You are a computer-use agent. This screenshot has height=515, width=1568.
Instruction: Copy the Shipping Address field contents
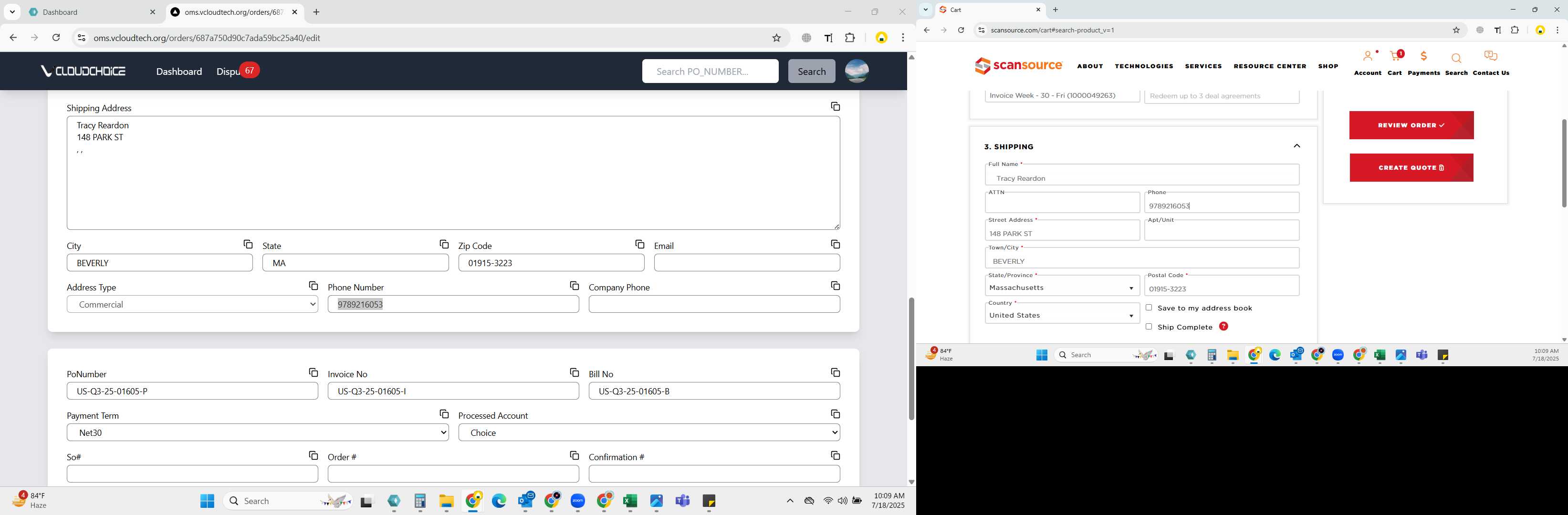835,106
